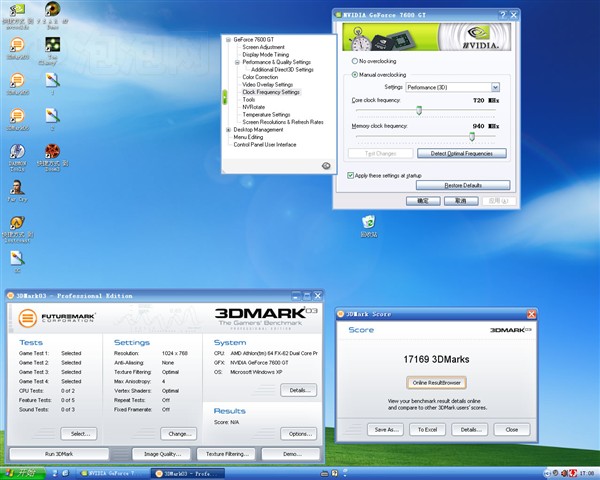The image size is (600, 480).
Task: Toggle Apply these settings at startup checkbox
Action: click(350, 175)
